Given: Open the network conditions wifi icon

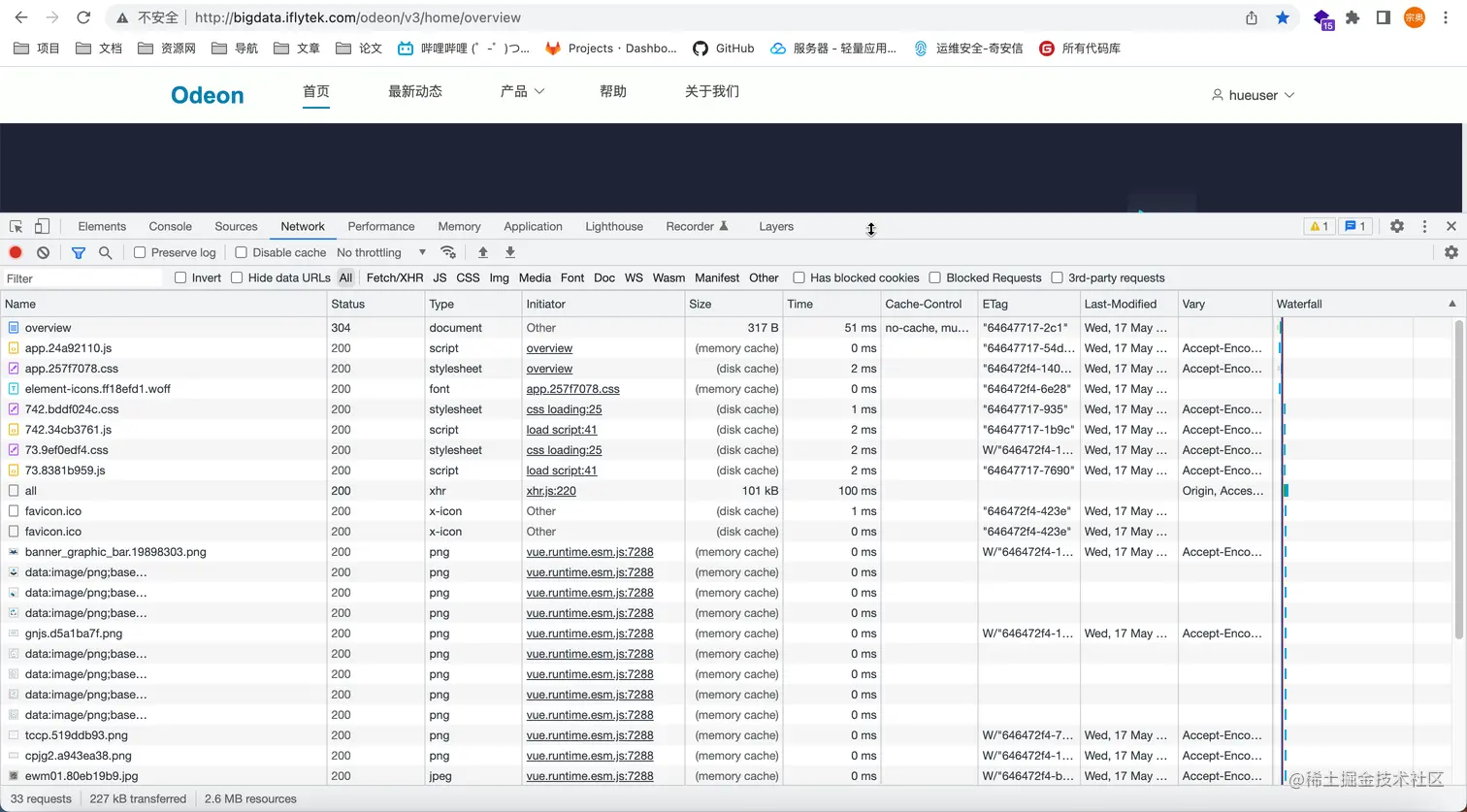Looking at the screenshot, I should pos(447,252).
